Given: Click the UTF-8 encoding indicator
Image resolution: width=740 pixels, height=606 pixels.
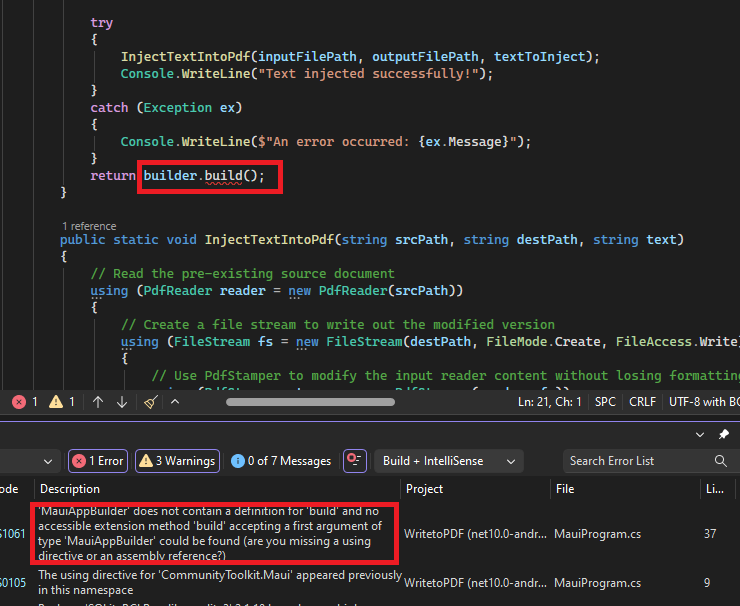Looking at the screenshot, I should point(704,402).
